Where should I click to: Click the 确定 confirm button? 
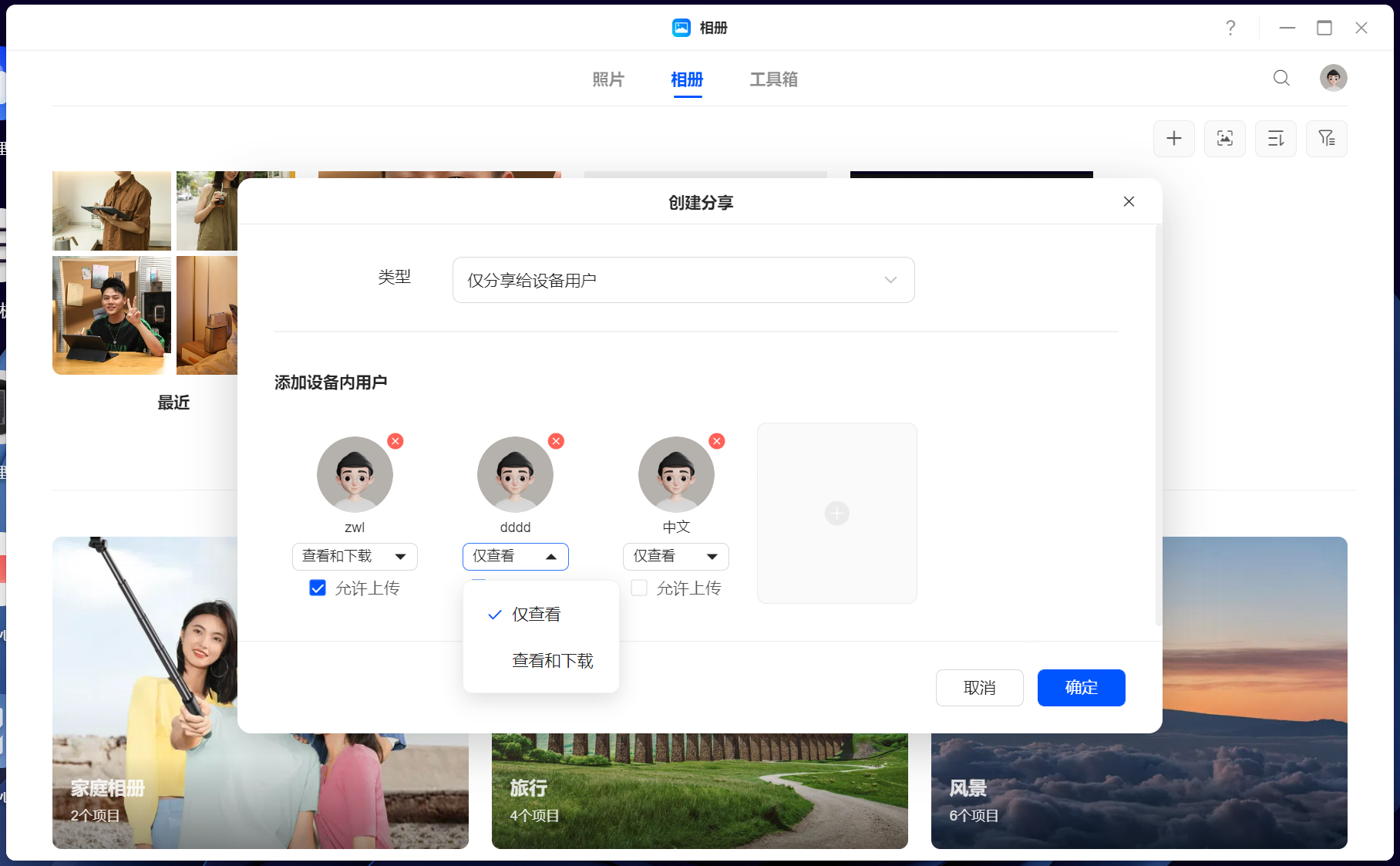coord(1081,687)
